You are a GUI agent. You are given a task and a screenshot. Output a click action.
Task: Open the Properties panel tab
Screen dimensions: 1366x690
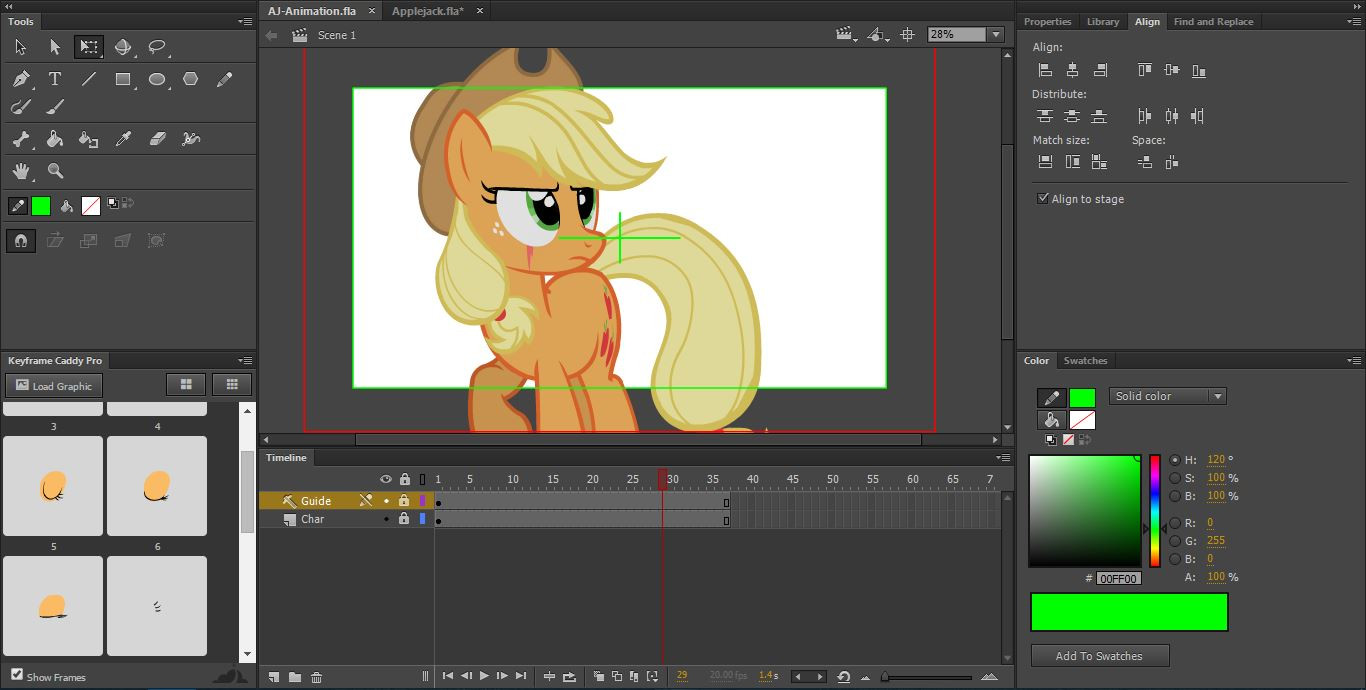tap(1047, 21)
